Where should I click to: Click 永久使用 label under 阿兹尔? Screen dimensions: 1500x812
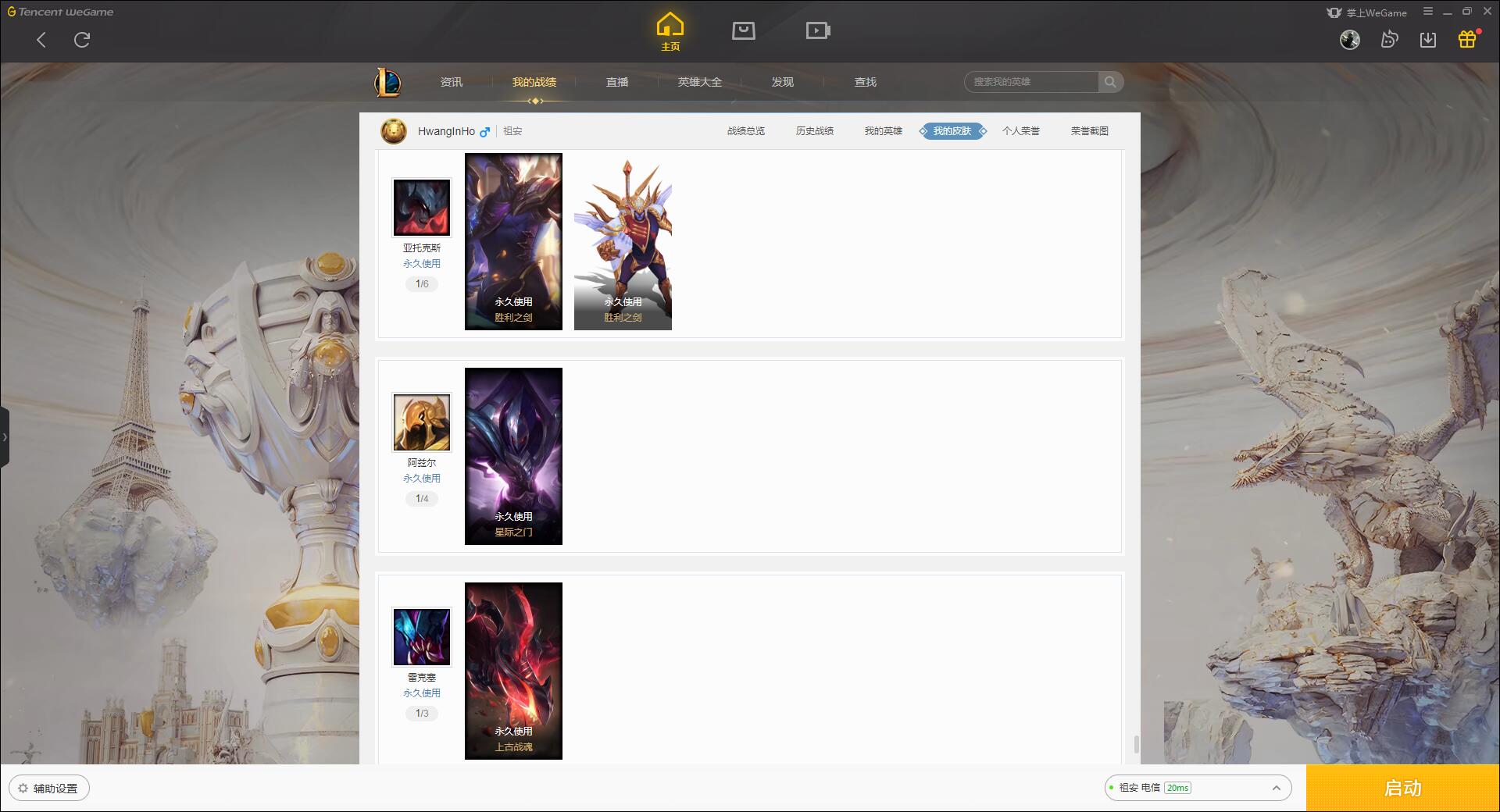coord(422,479)
